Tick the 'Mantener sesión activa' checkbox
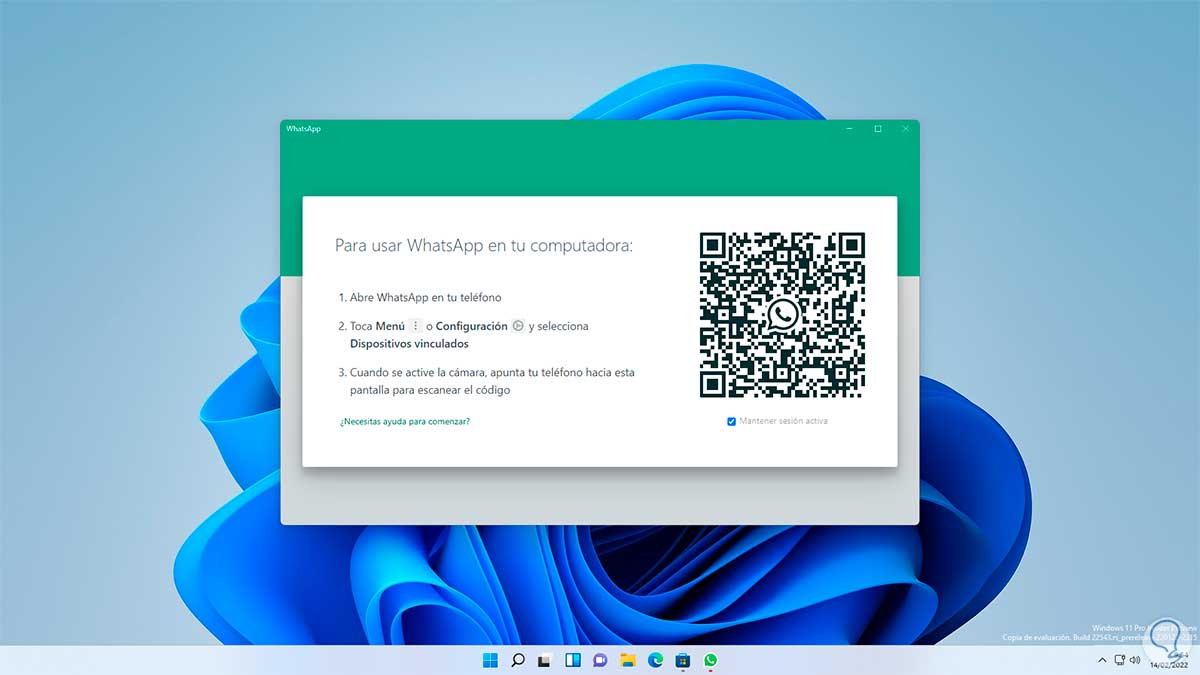Image resolution: width=1200 pixels, height=675 pixels. (732, 421)
